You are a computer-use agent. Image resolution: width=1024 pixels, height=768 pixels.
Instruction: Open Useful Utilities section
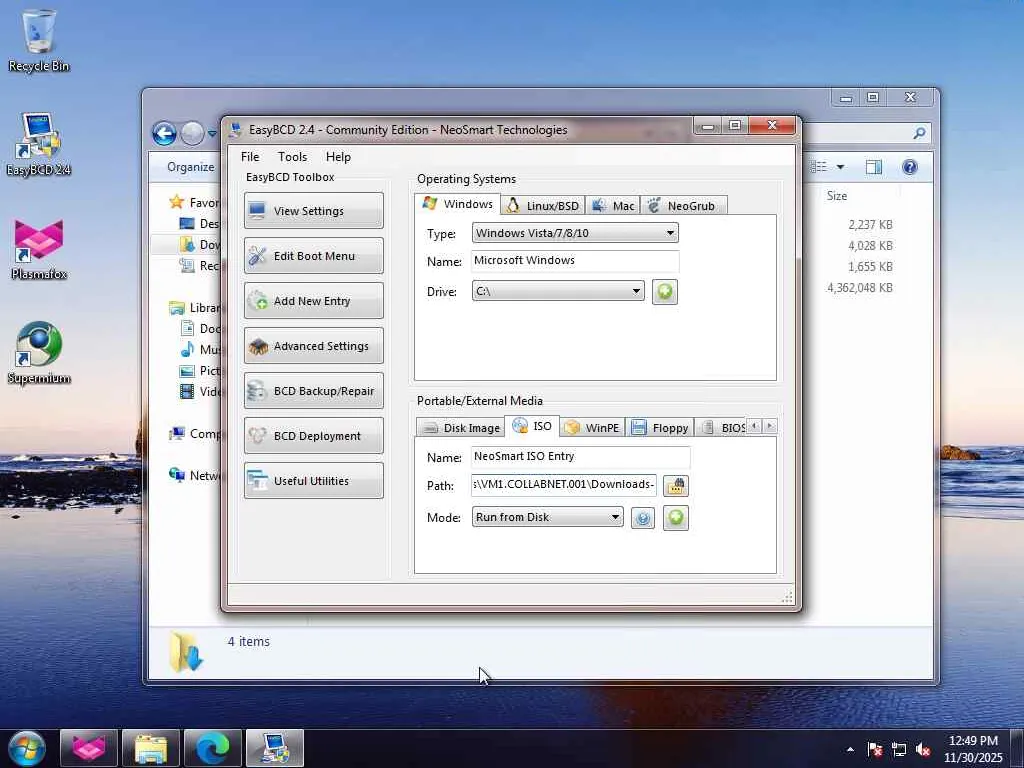[x=313, y=481]
